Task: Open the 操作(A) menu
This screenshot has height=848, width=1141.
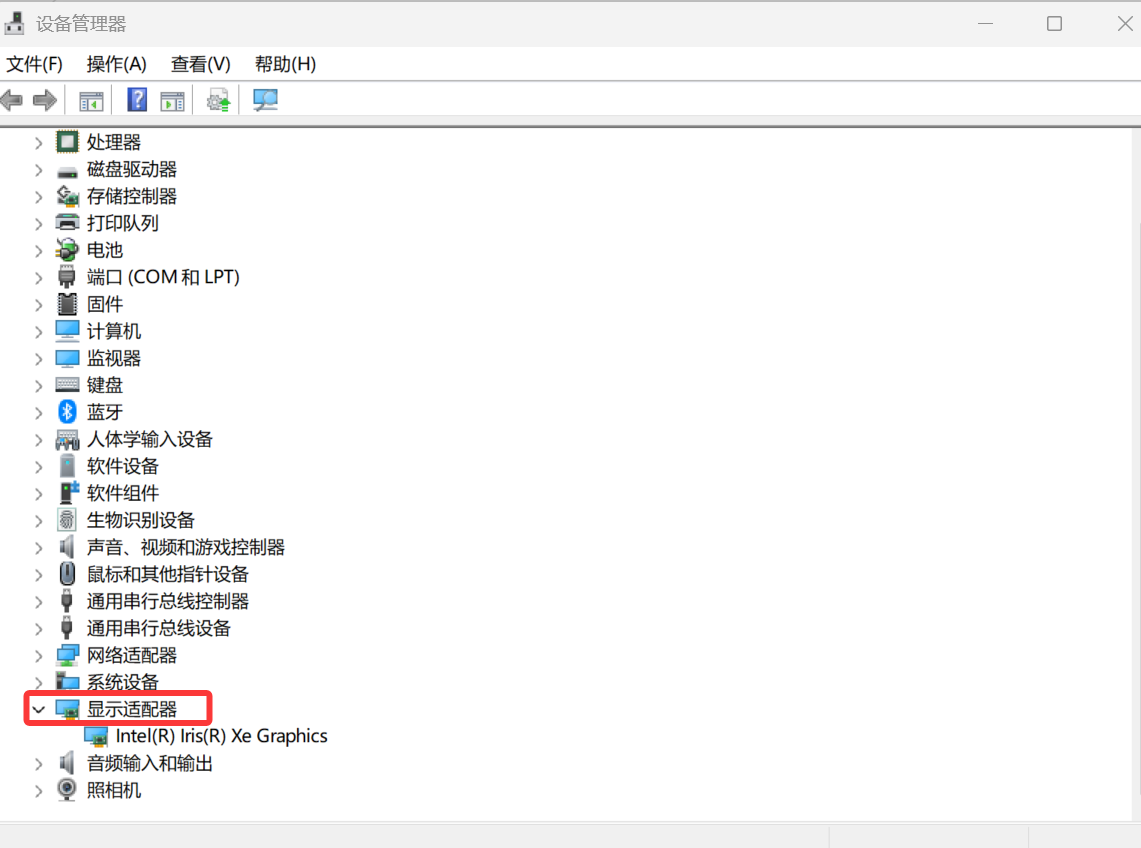Action: [x=116, y=64]
